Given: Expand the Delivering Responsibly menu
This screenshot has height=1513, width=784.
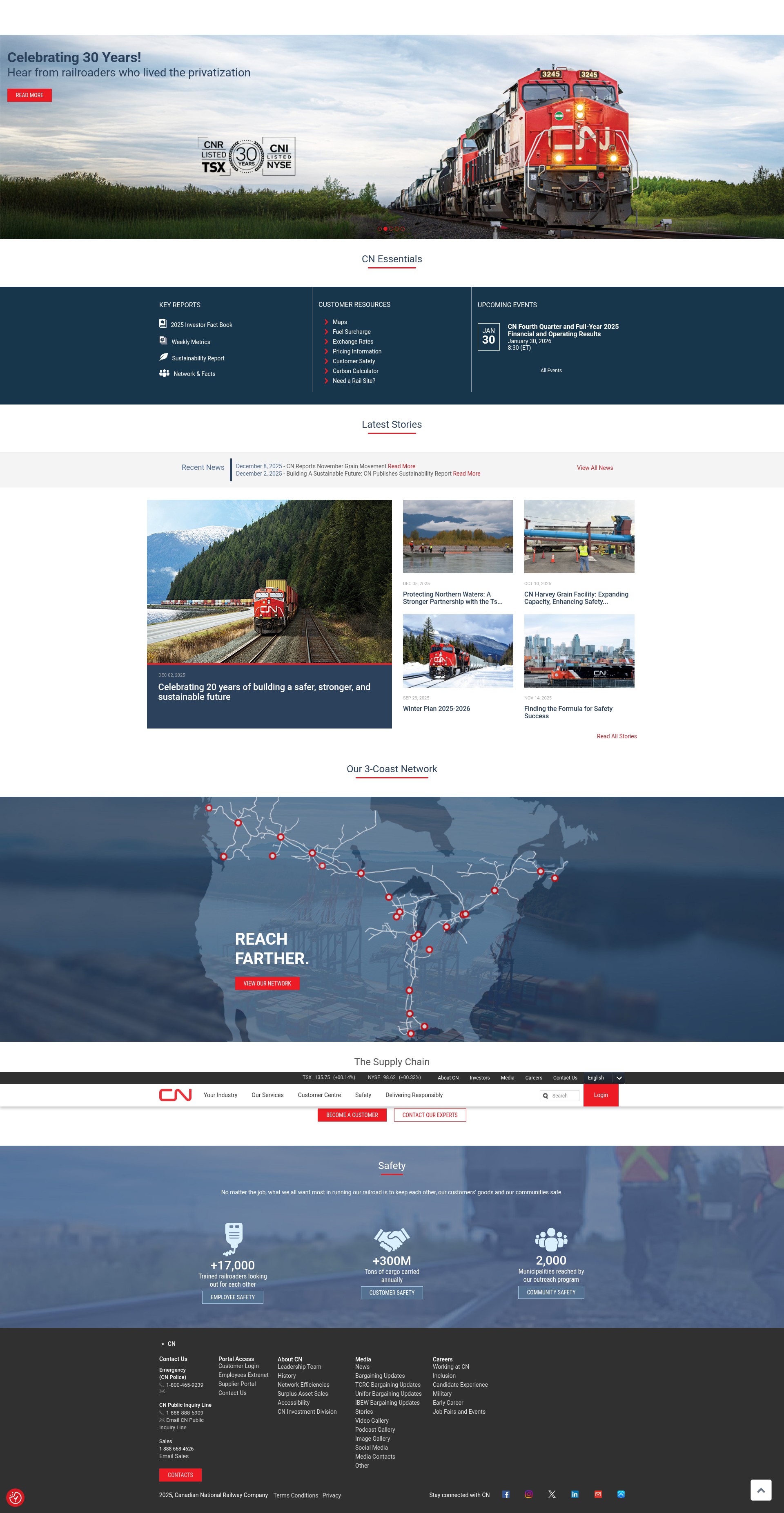Looking at the screenshot, I should 414,1095.
